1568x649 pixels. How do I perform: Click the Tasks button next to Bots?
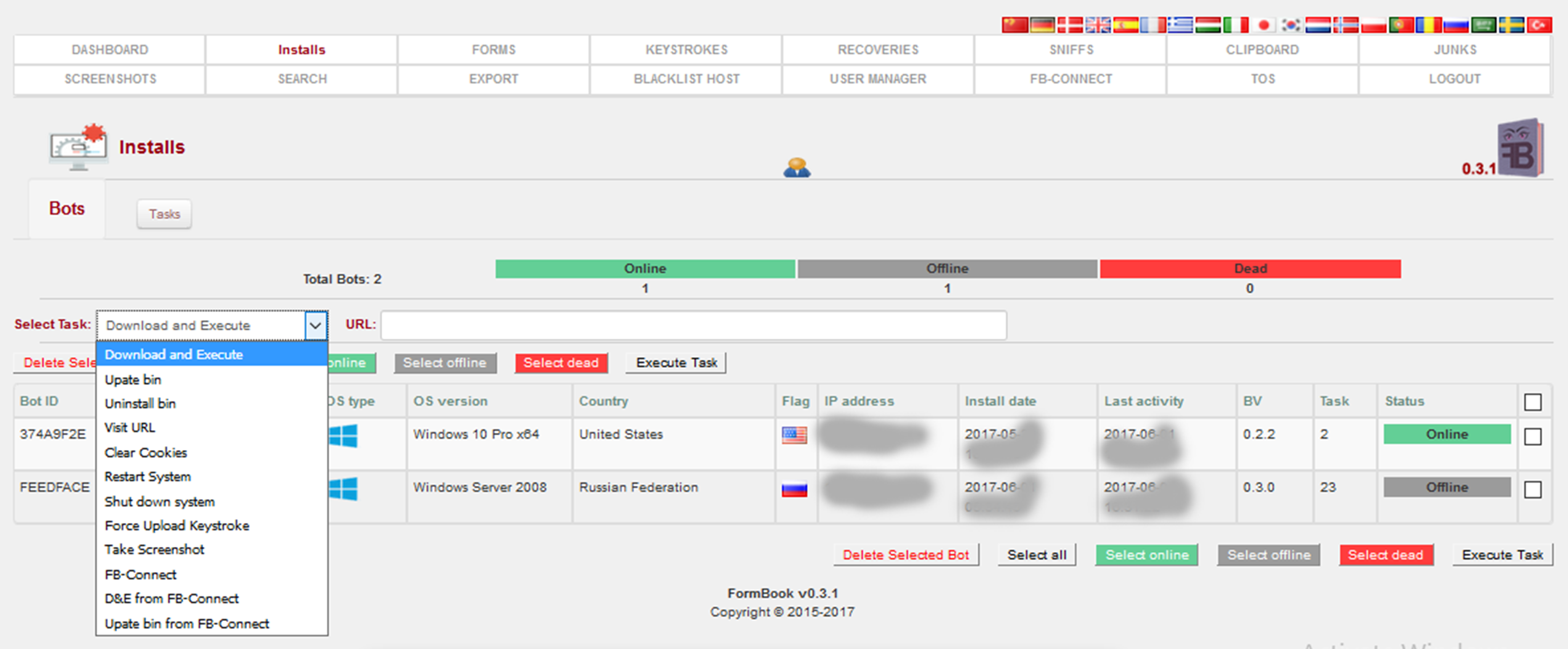(x=164, y=215)
